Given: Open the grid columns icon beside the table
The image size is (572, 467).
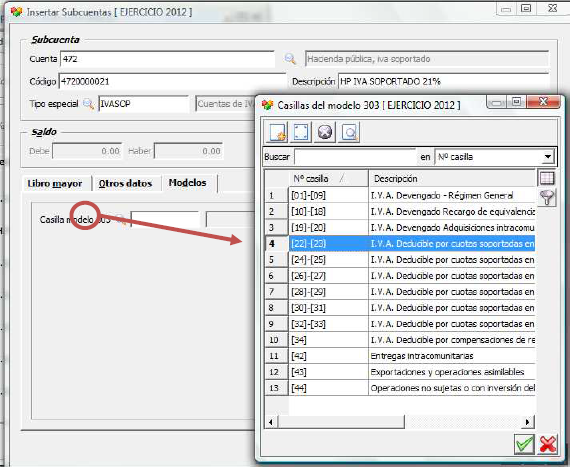Looking at the screenshot, I should (547, 178).
